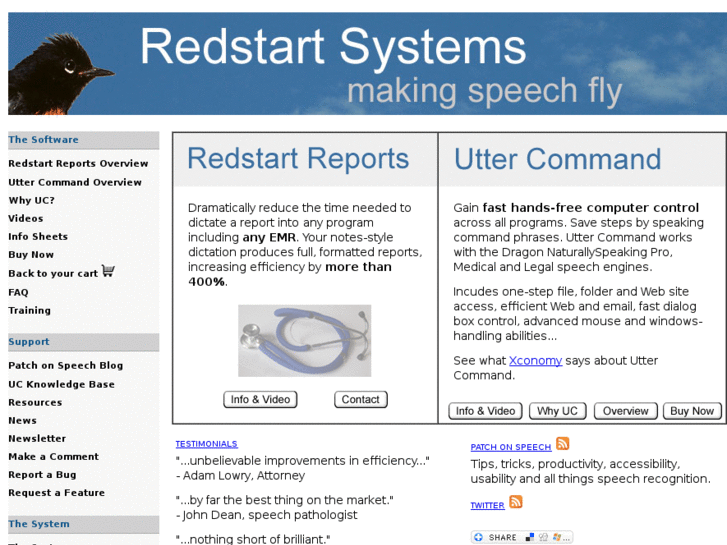Go to the Training page

[x=29, y=310]
